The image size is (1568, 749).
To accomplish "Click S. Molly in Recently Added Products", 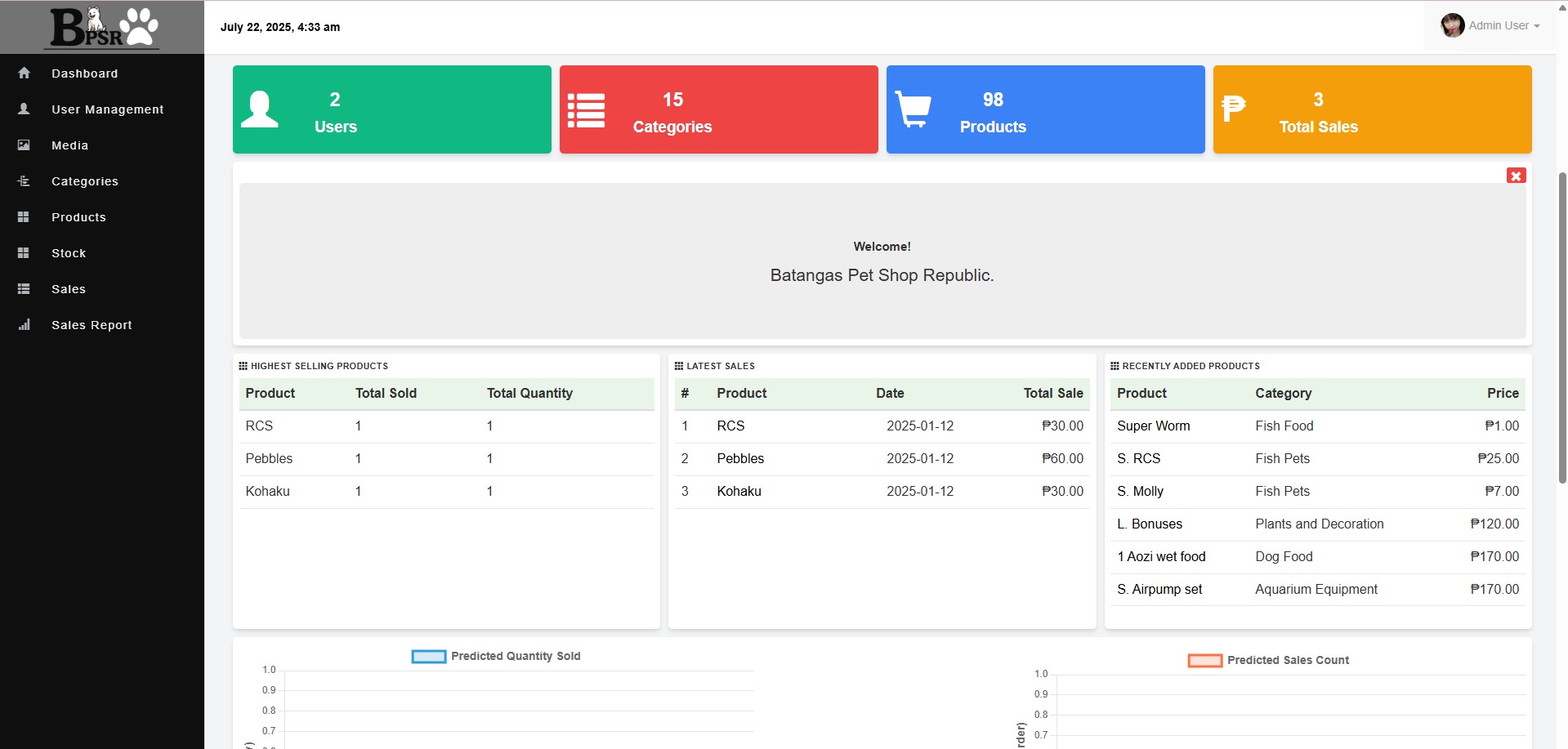I will [x=1140, y=491].
